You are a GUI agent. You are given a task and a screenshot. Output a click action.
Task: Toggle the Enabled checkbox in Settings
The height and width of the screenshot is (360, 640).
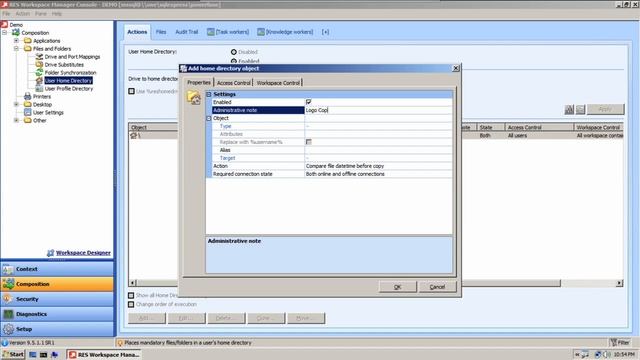309,102
